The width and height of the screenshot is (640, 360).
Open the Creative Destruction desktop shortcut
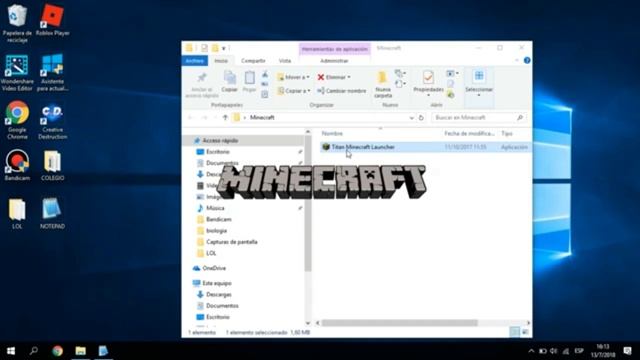52,121
